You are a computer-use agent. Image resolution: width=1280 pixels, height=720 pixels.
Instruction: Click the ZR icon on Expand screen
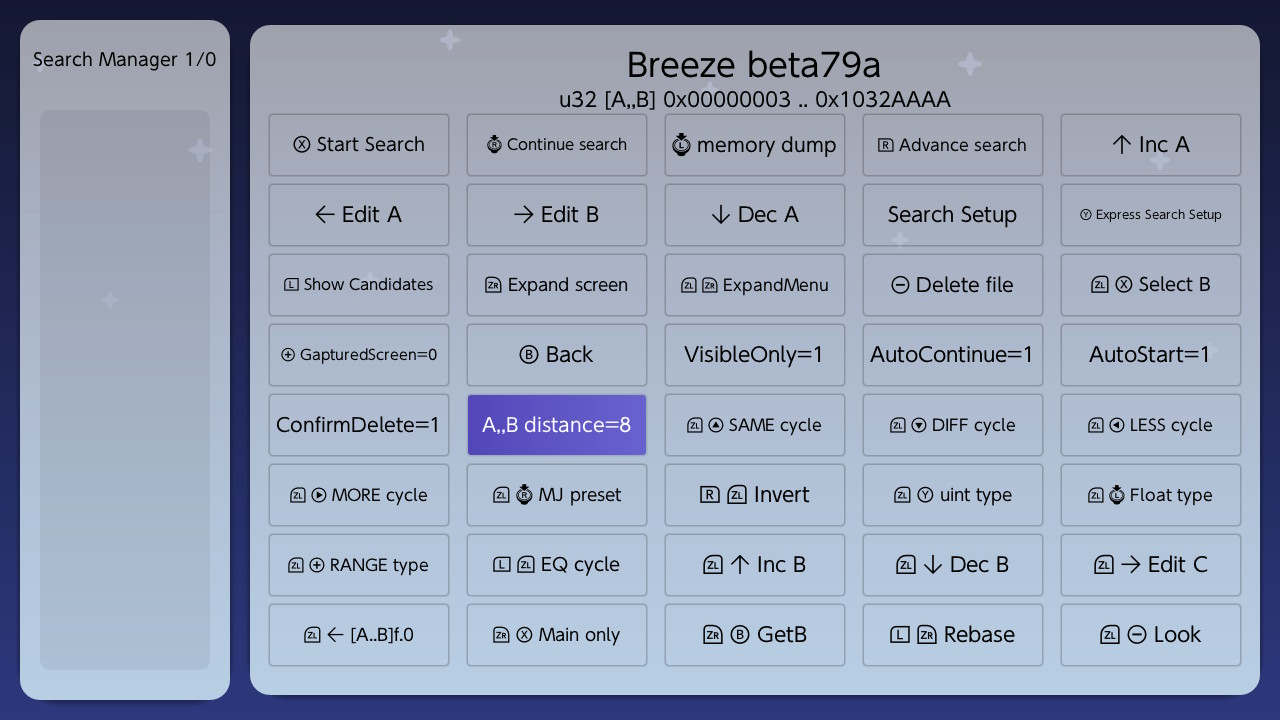pos(492,285)
